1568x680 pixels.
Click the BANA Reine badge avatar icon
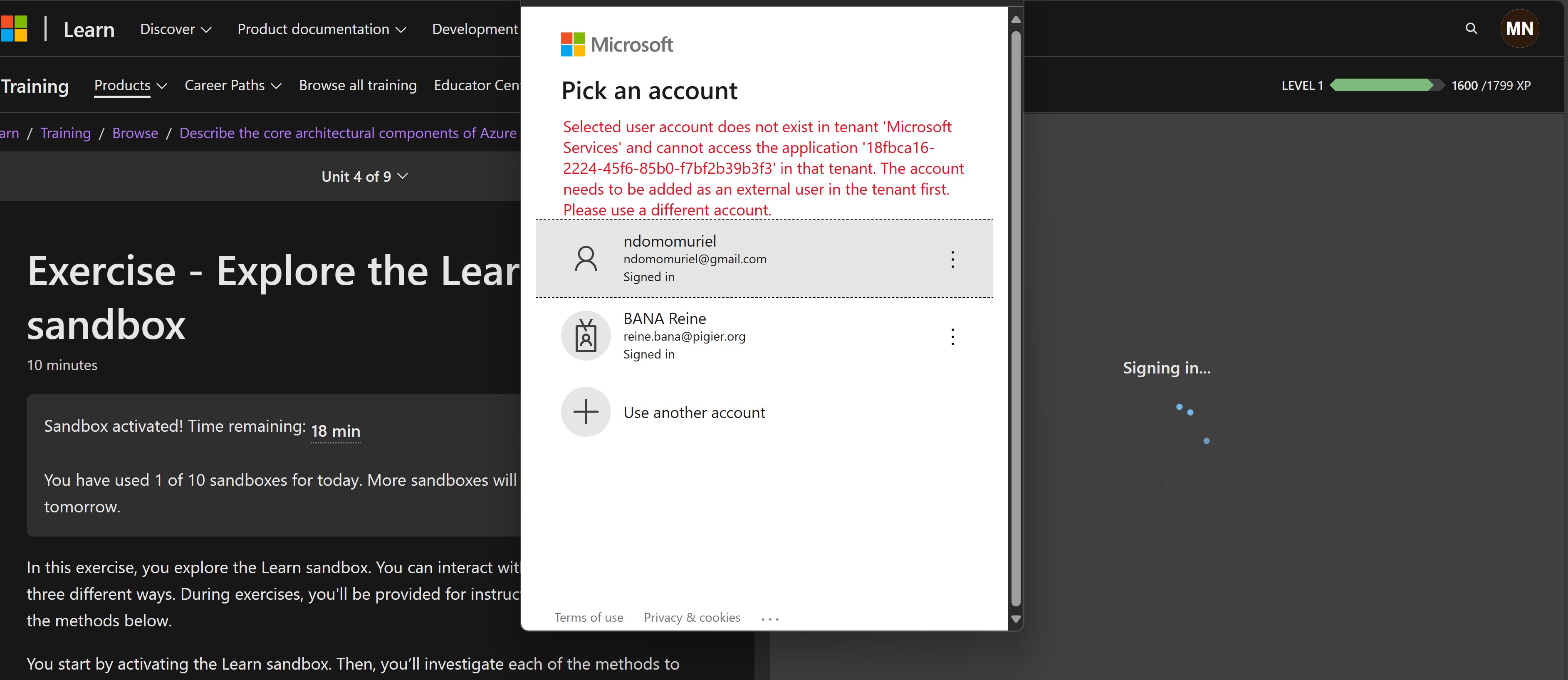586,336
